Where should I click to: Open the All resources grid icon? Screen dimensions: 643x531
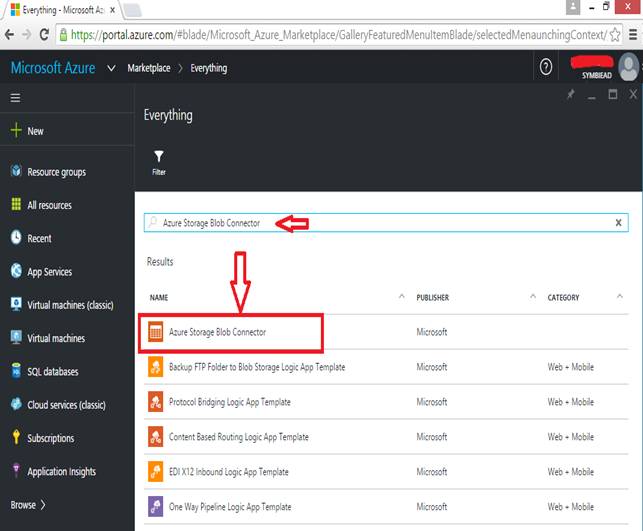[16, 204]
